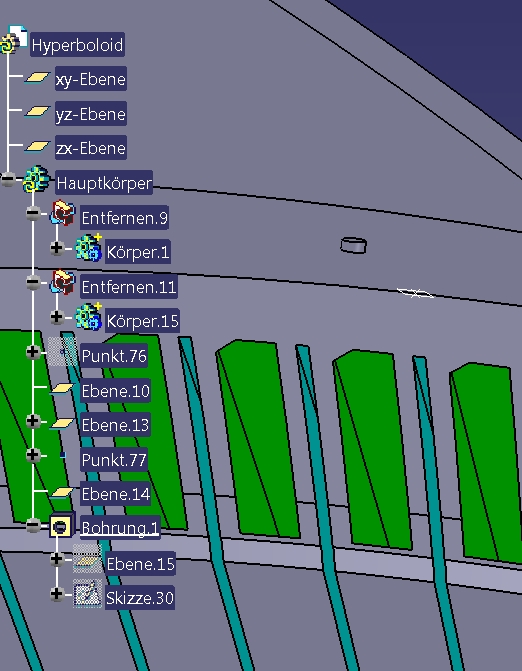Image resolution: width=522 pixels, height=671 pixels.
Task: Select the Ebene.15 tree label
Action: 141,564
